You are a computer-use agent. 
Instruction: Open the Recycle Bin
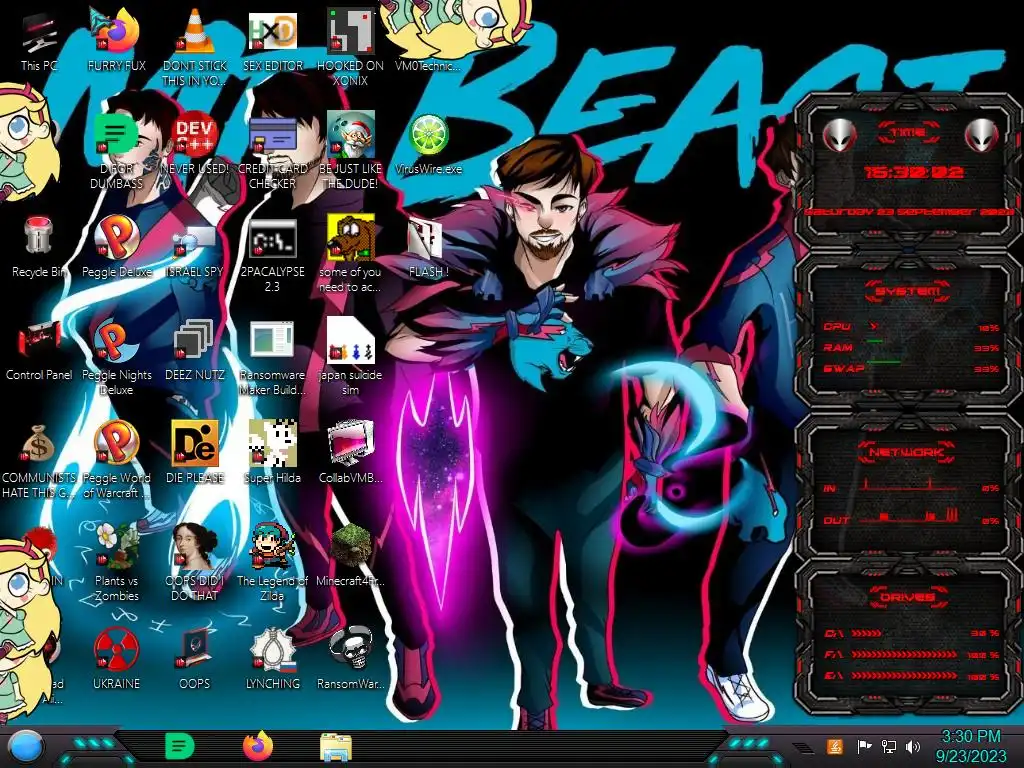39,246
